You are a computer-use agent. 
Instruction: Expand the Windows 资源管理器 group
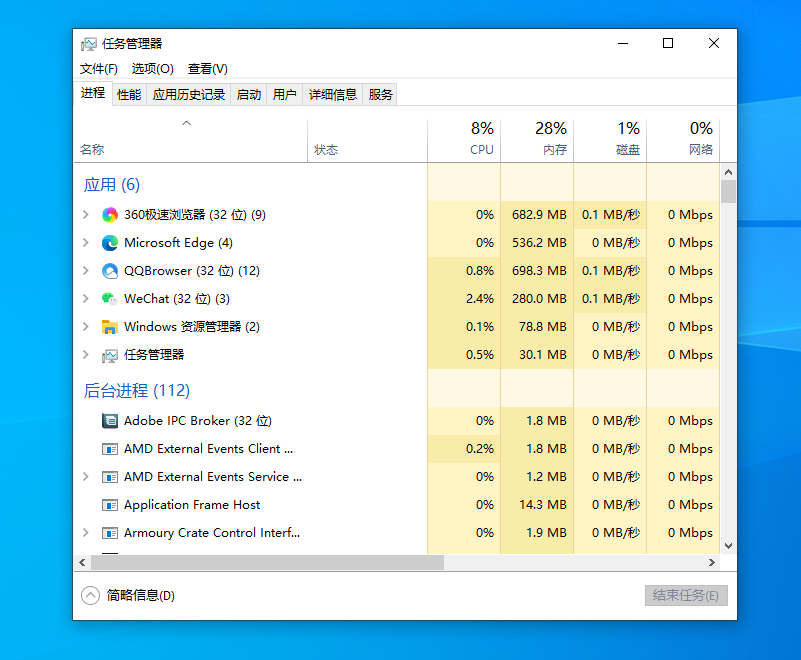point(86,327)
